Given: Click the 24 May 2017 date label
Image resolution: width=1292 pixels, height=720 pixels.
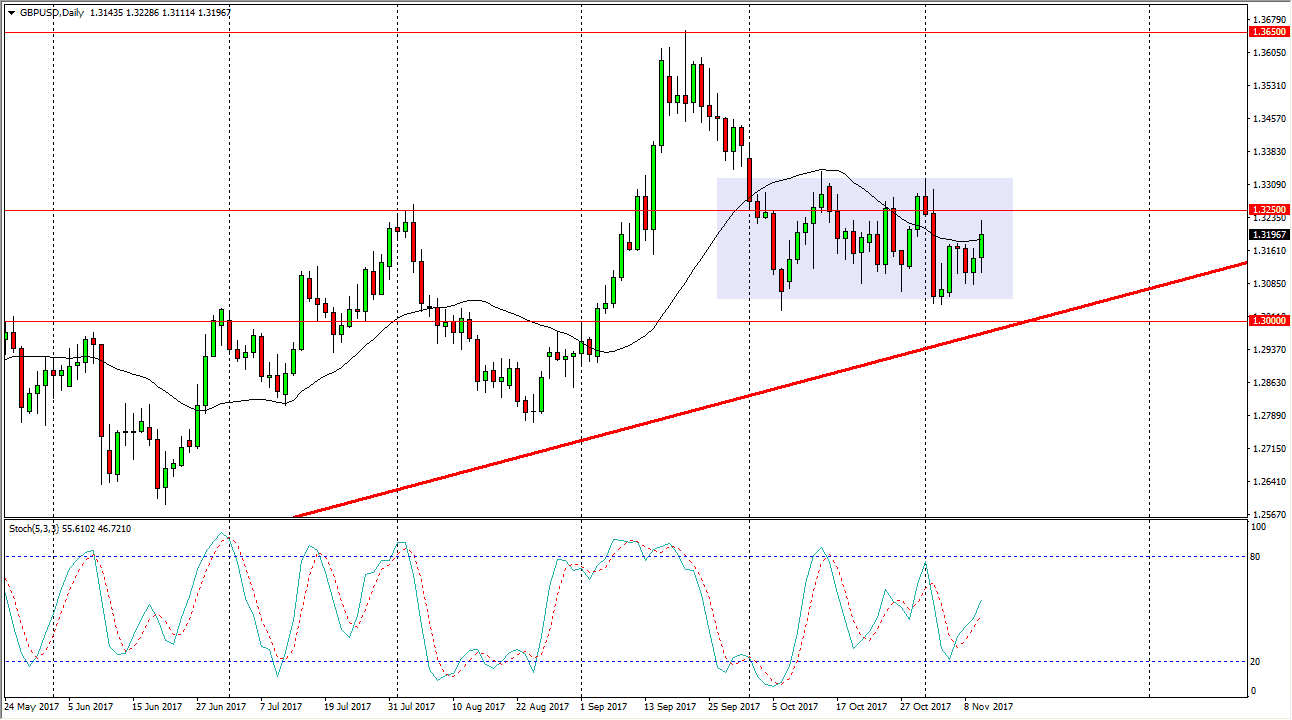Looking at the screenshot, I should (x=34, y=705).
